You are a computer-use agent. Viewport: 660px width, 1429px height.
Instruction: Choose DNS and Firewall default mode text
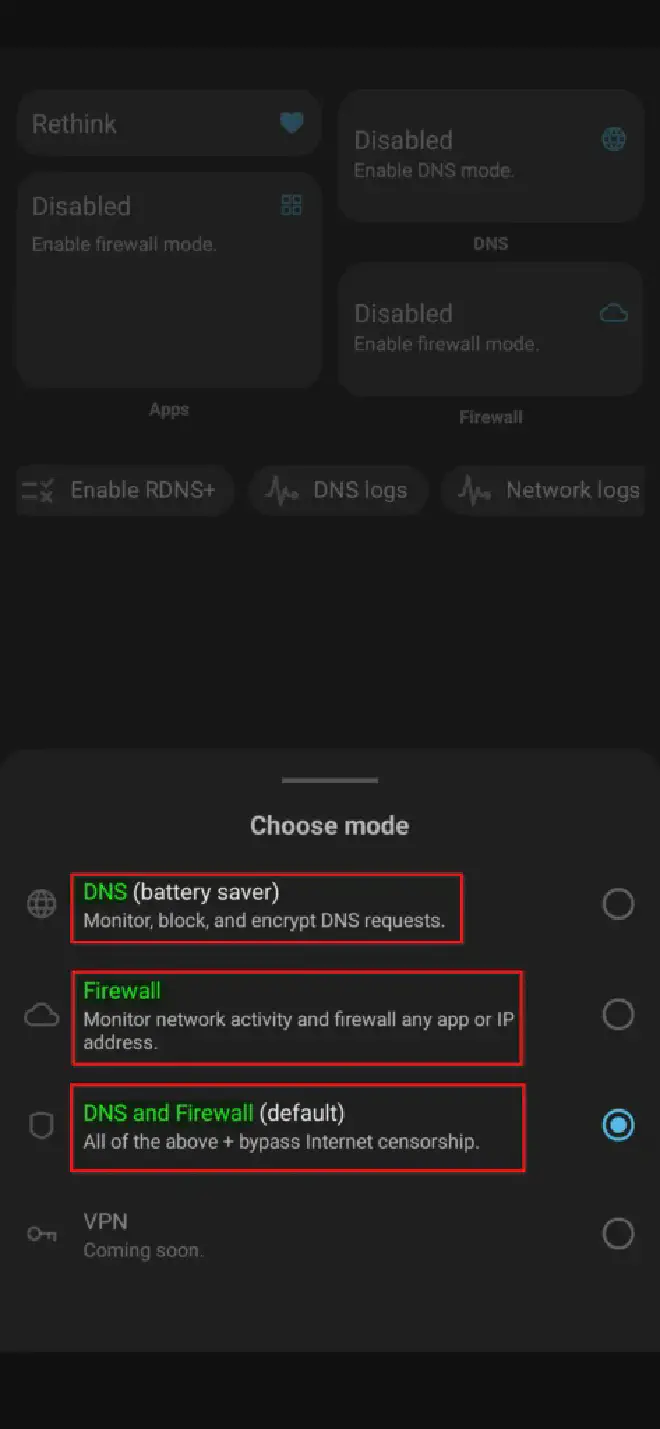click(214, 1112)
